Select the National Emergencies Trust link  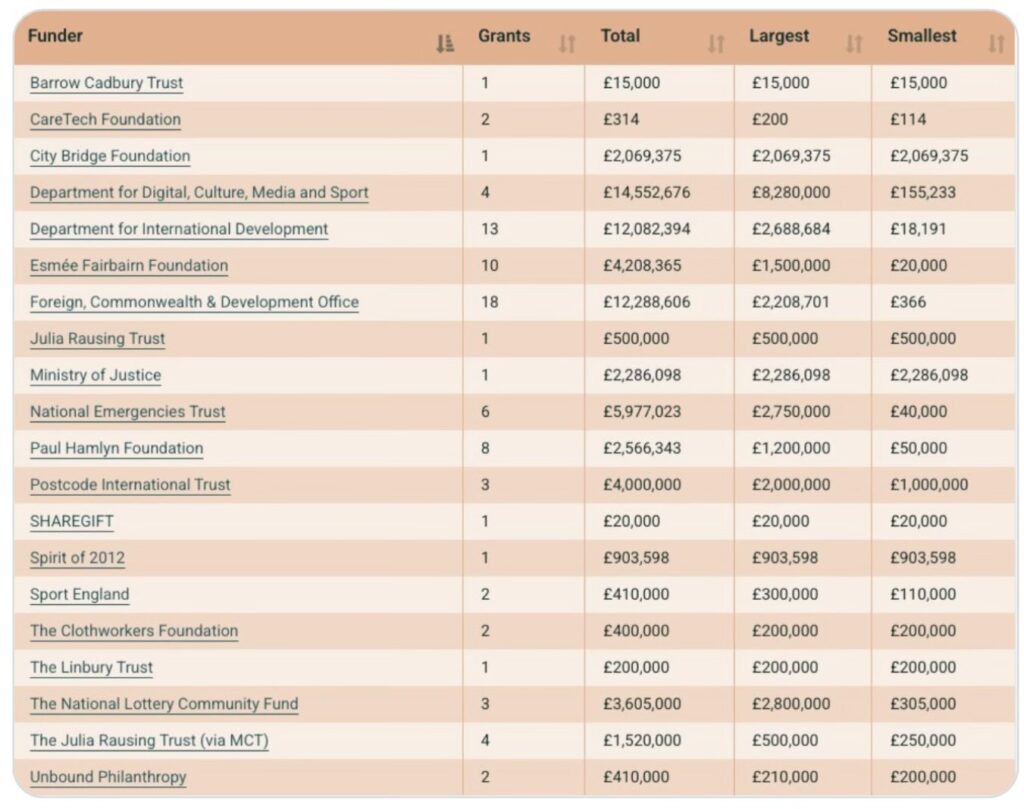128,412
